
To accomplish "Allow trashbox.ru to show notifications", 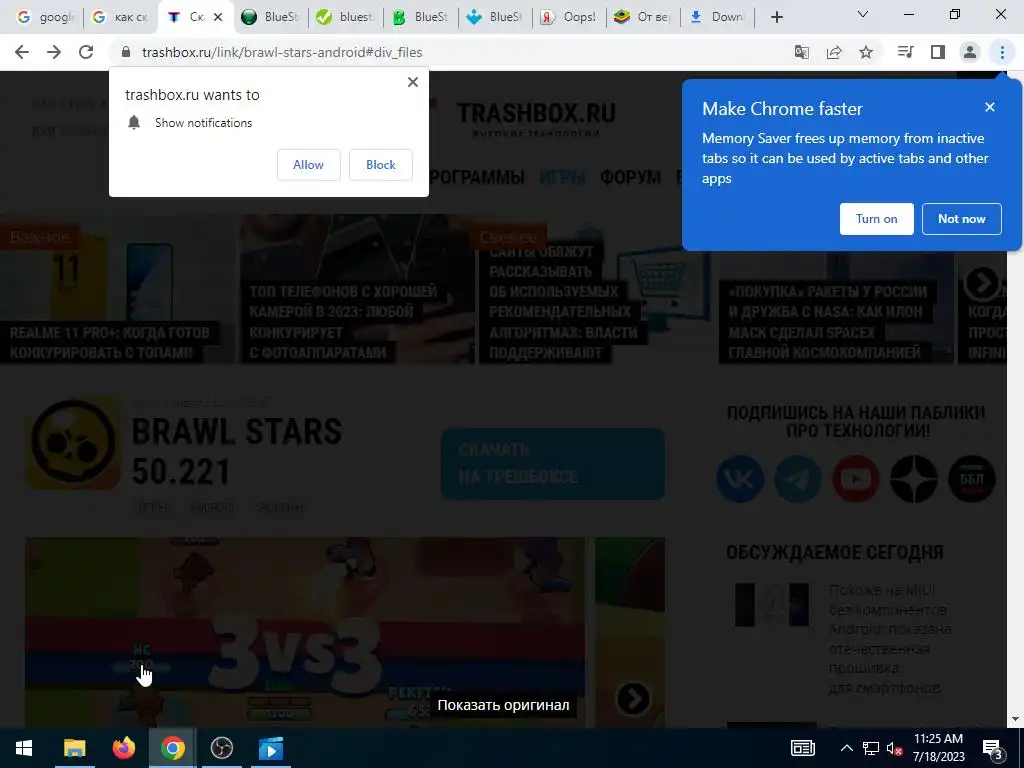I will pyautogui.click(x=308, y=165).
